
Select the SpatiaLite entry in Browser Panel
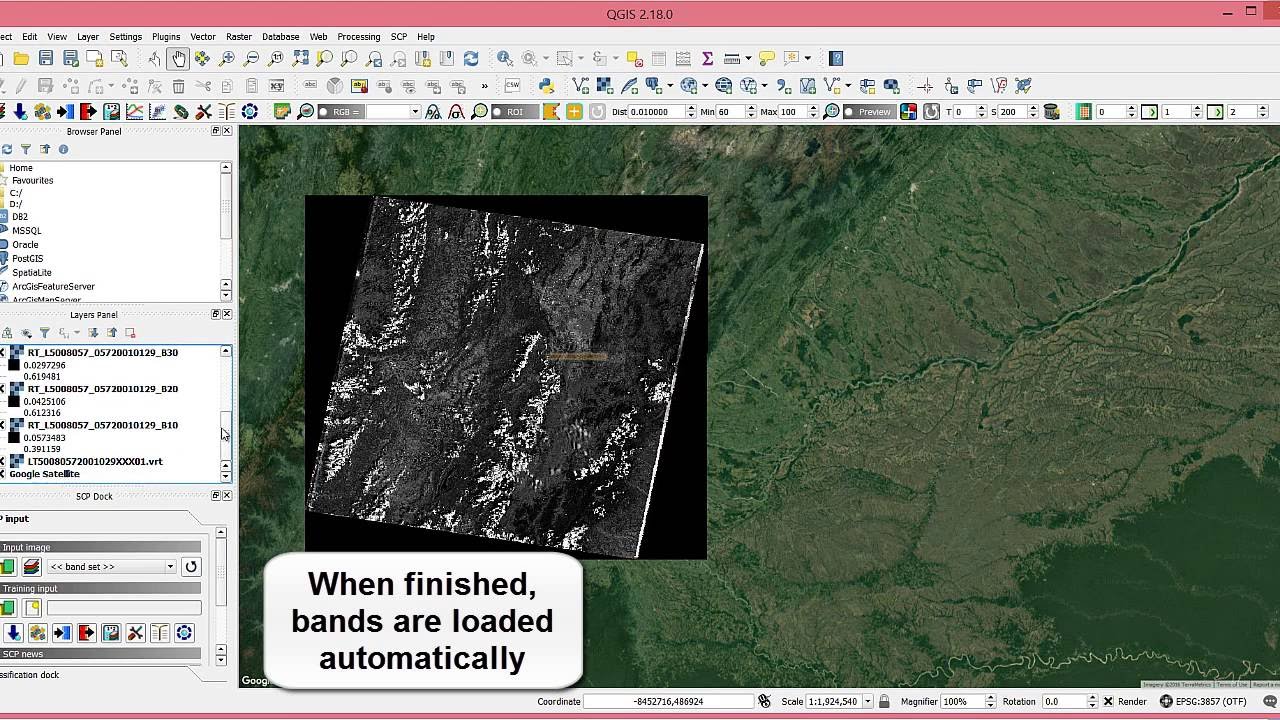click(x=32, y=272)
